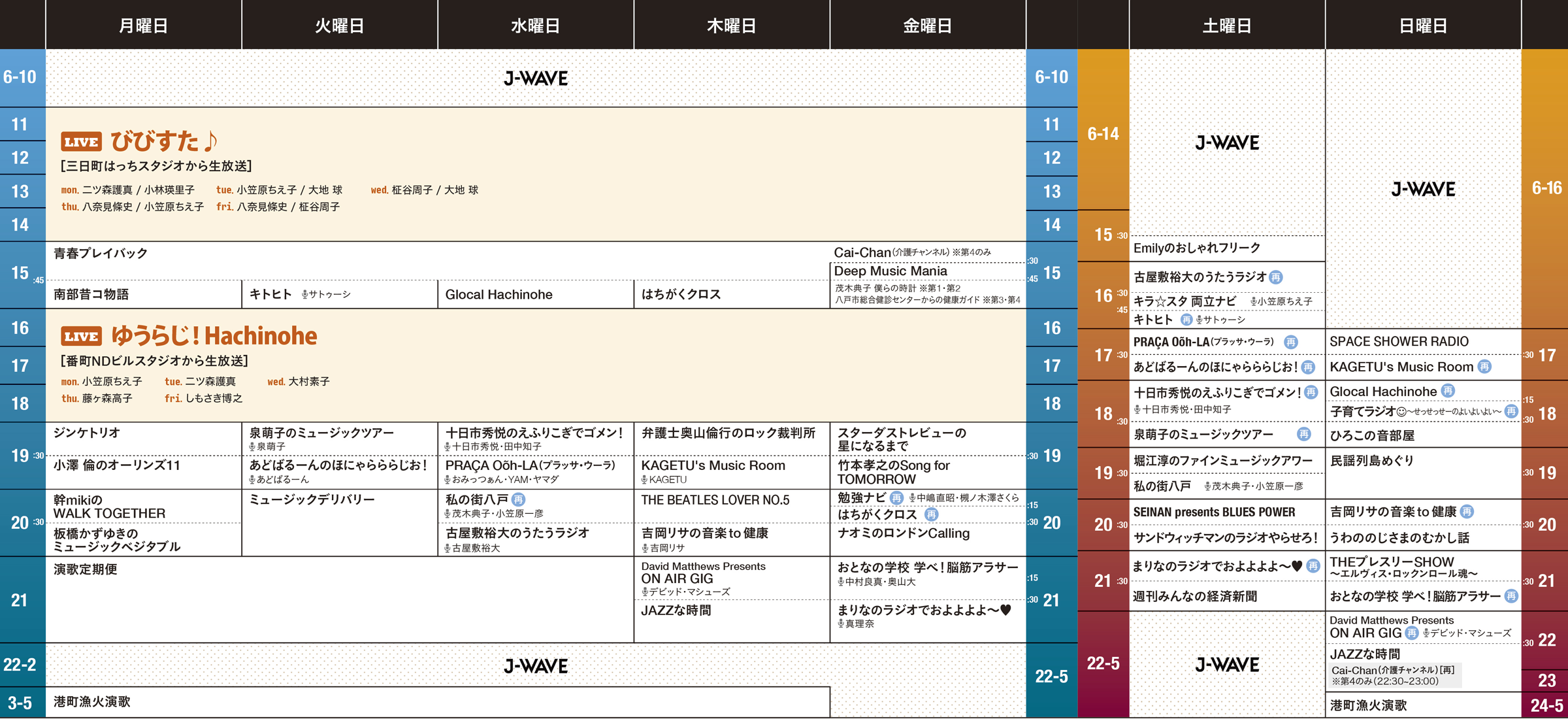Click the J-WAVE logo in Saturday 6-14 slot
1568x719 pixels.
[x=1227, y=143]
